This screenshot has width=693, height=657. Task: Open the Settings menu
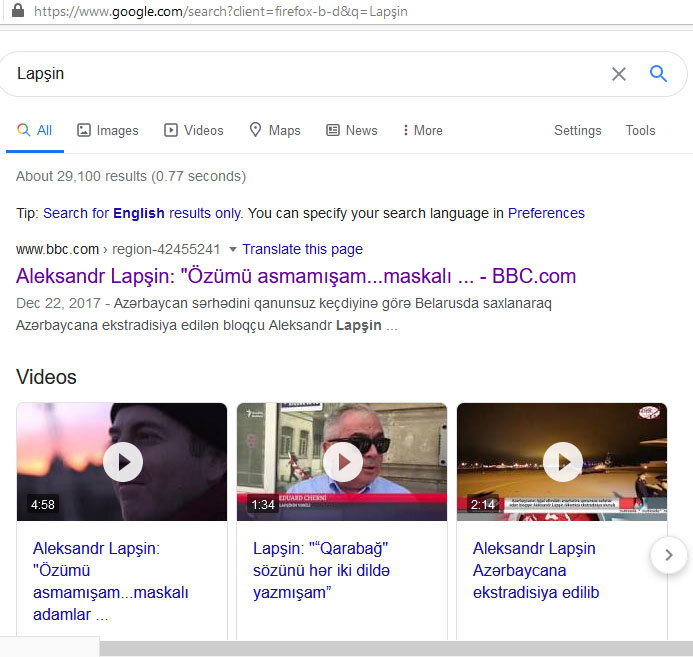pos(578,130)
